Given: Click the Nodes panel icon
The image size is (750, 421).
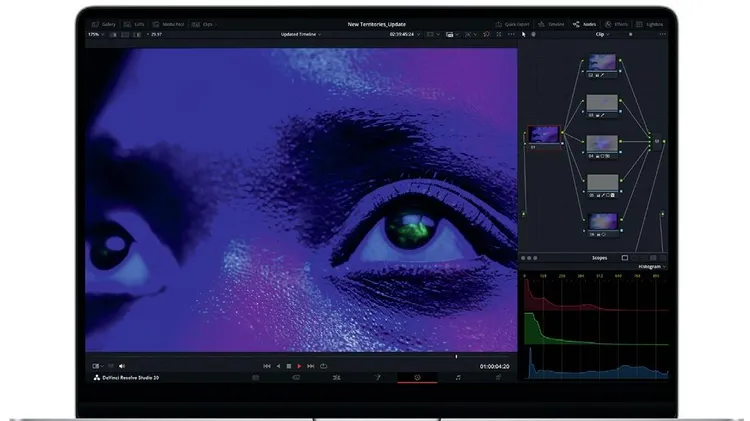Looking at the screenshot, I should click(x=583, y=23).
